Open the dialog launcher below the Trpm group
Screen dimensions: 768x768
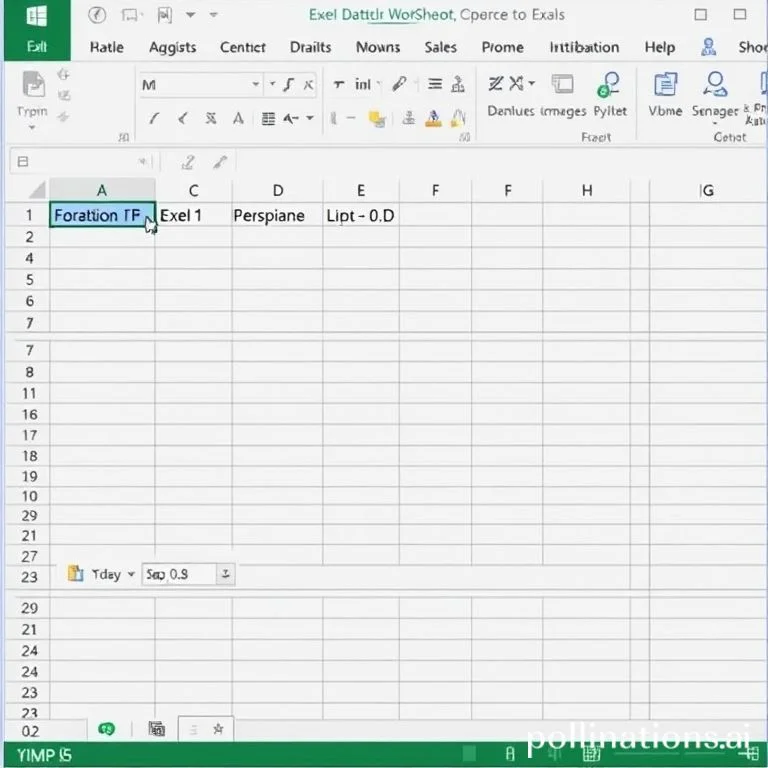click(124, 138)
